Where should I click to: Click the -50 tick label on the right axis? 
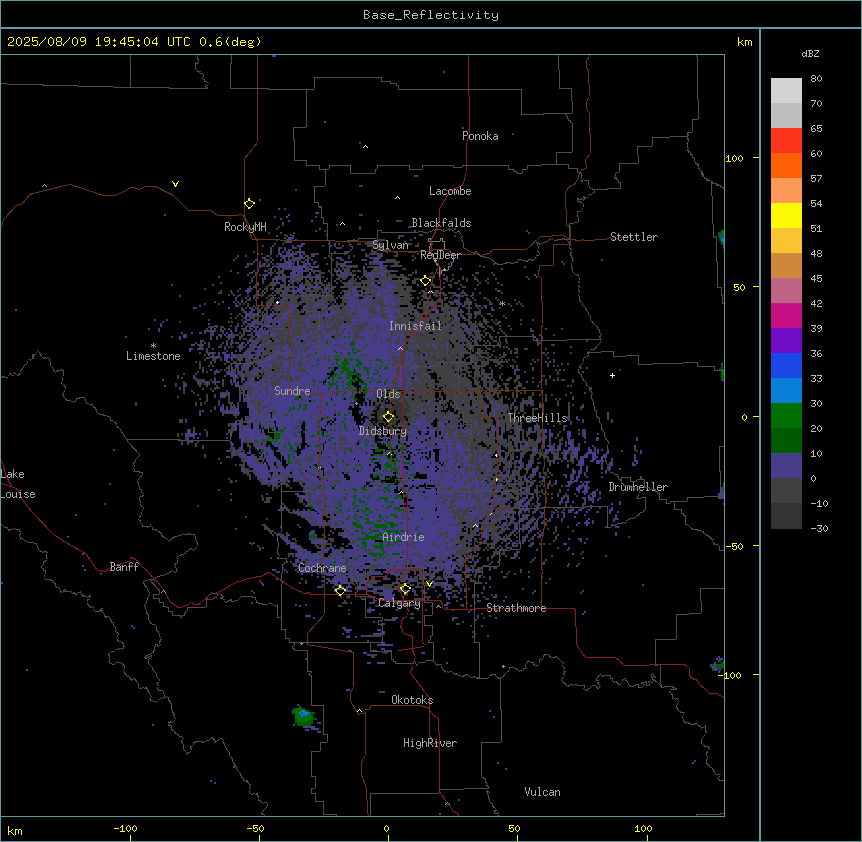(734, 546)
